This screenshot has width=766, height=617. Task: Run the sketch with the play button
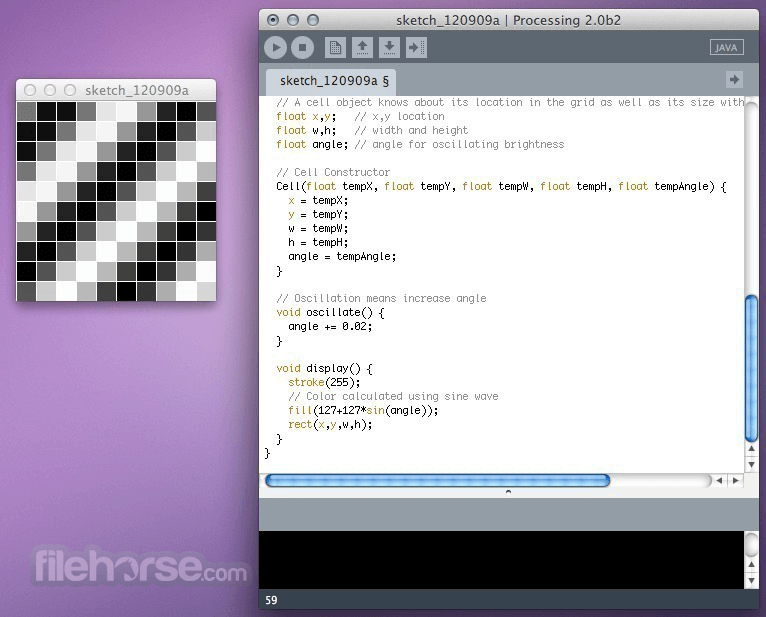(276, 48)
